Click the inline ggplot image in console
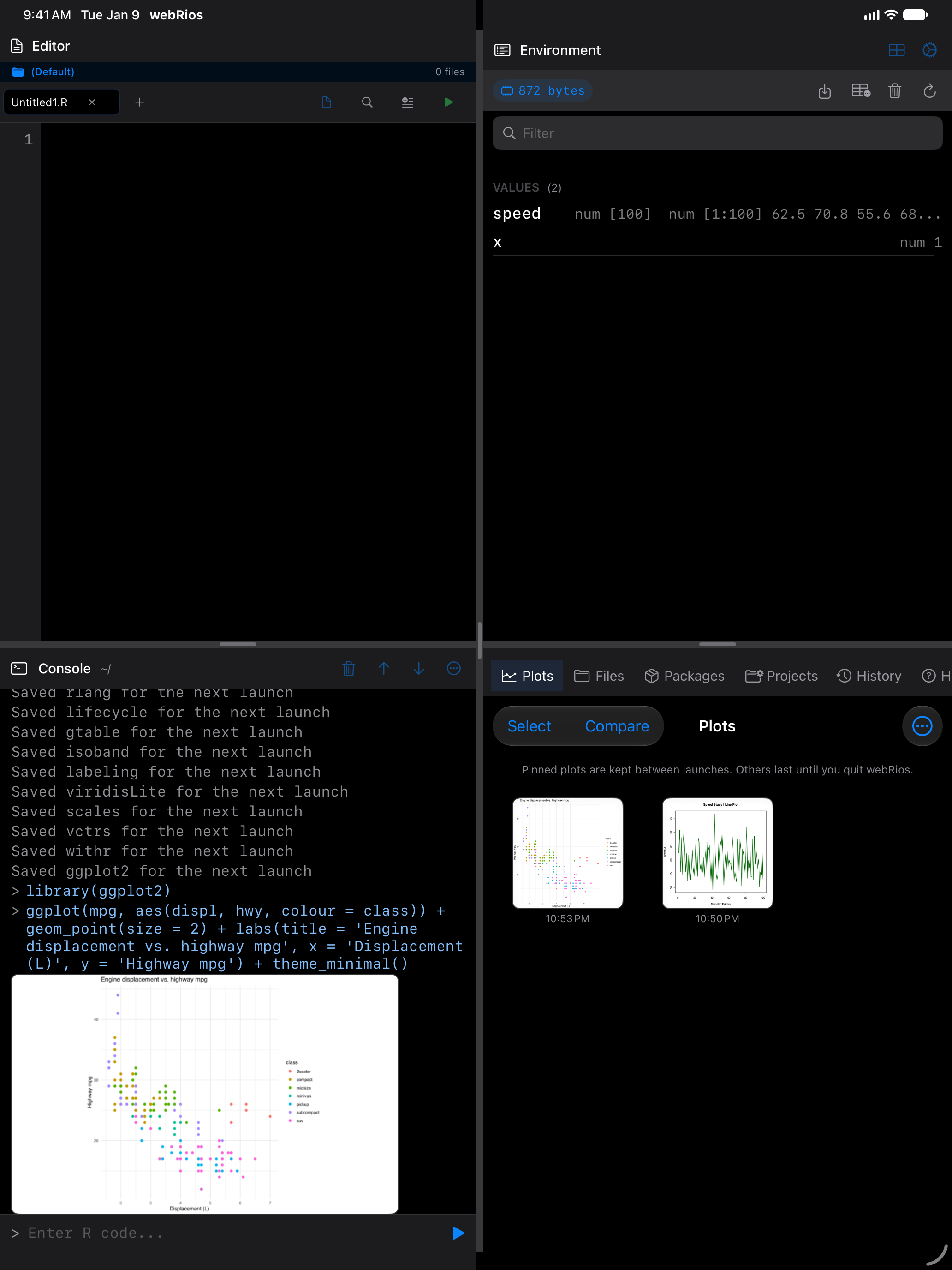 (205, 1093)
